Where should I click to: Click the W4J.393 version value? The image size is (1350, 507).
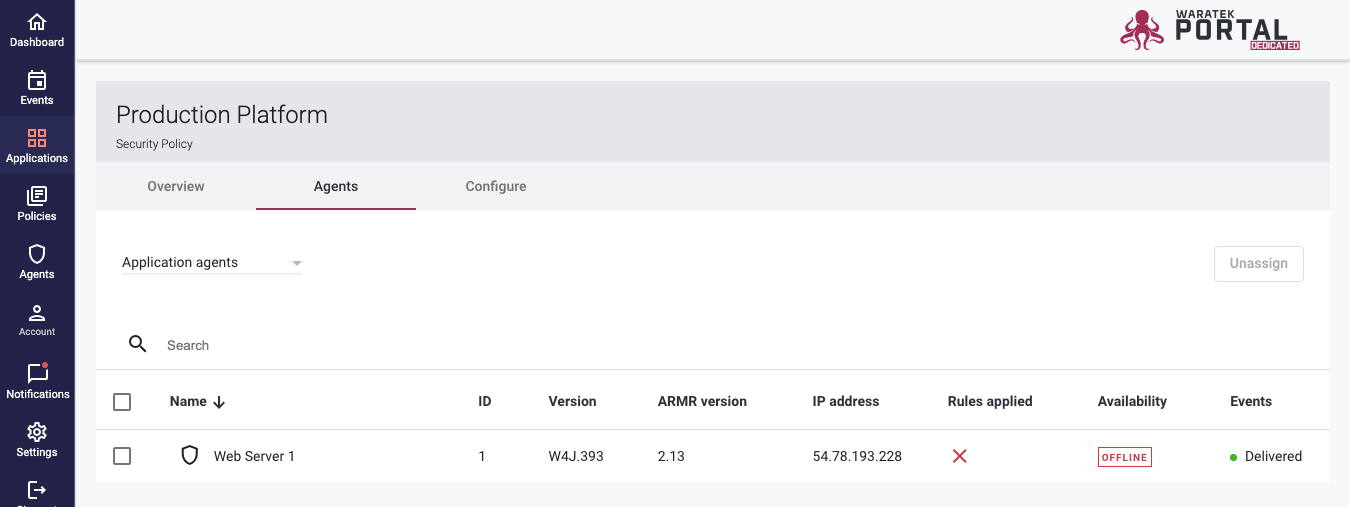coord(576,456)
